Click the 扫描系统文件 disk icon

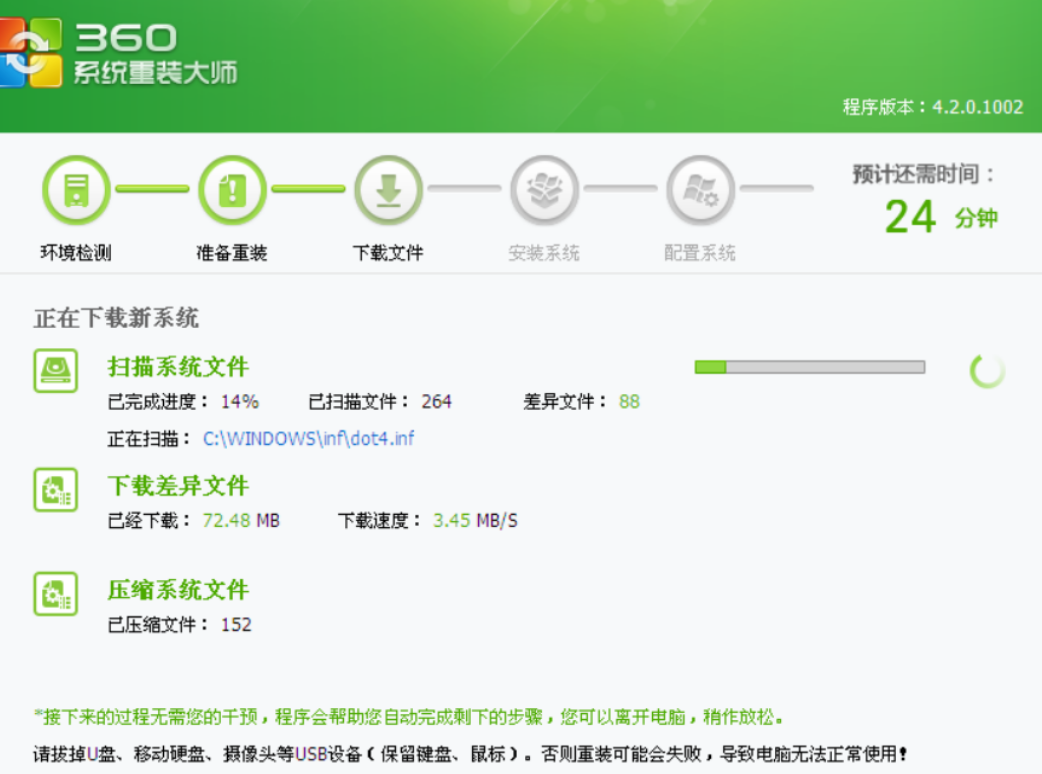pos(55,371)
